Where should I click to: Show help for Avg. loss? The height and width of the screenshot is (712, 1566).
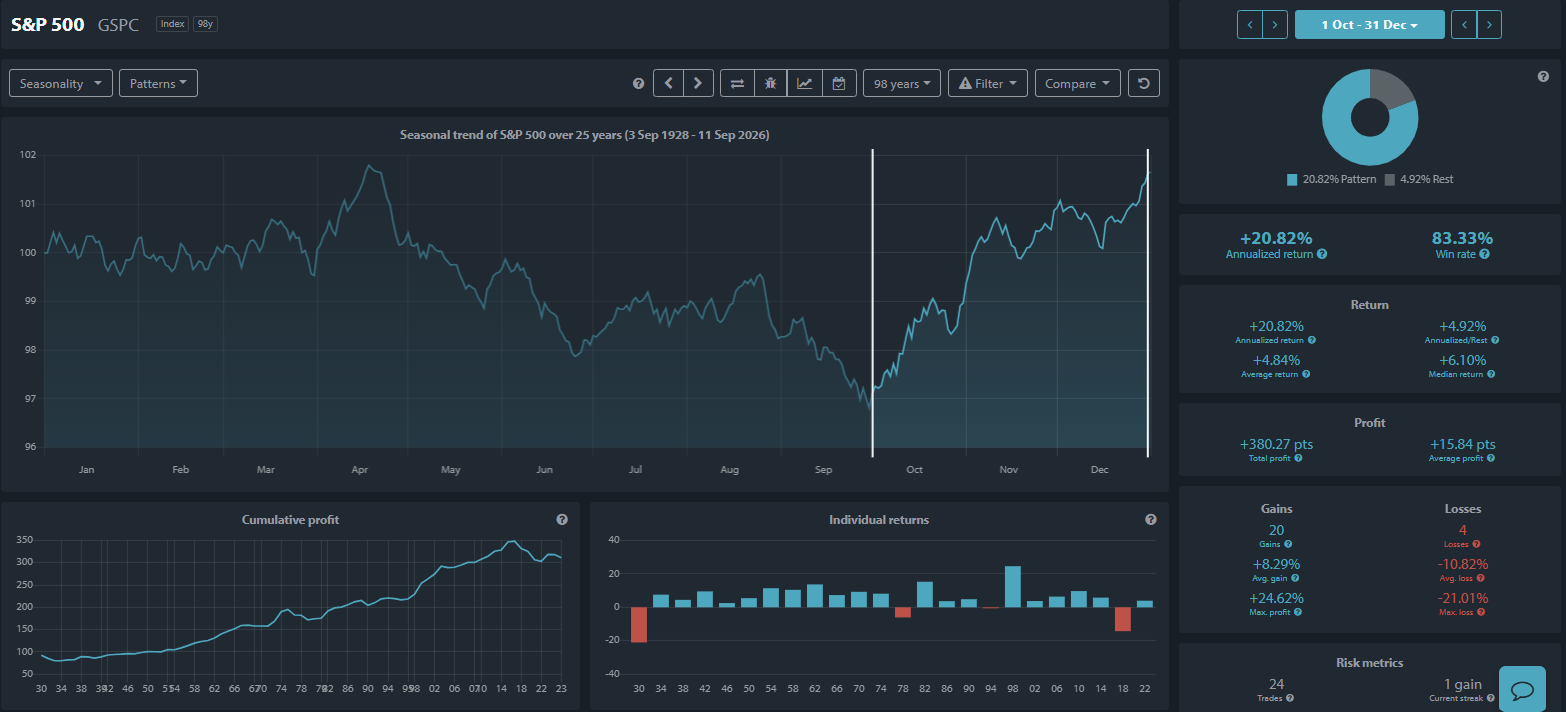(x=1483, y=578)
